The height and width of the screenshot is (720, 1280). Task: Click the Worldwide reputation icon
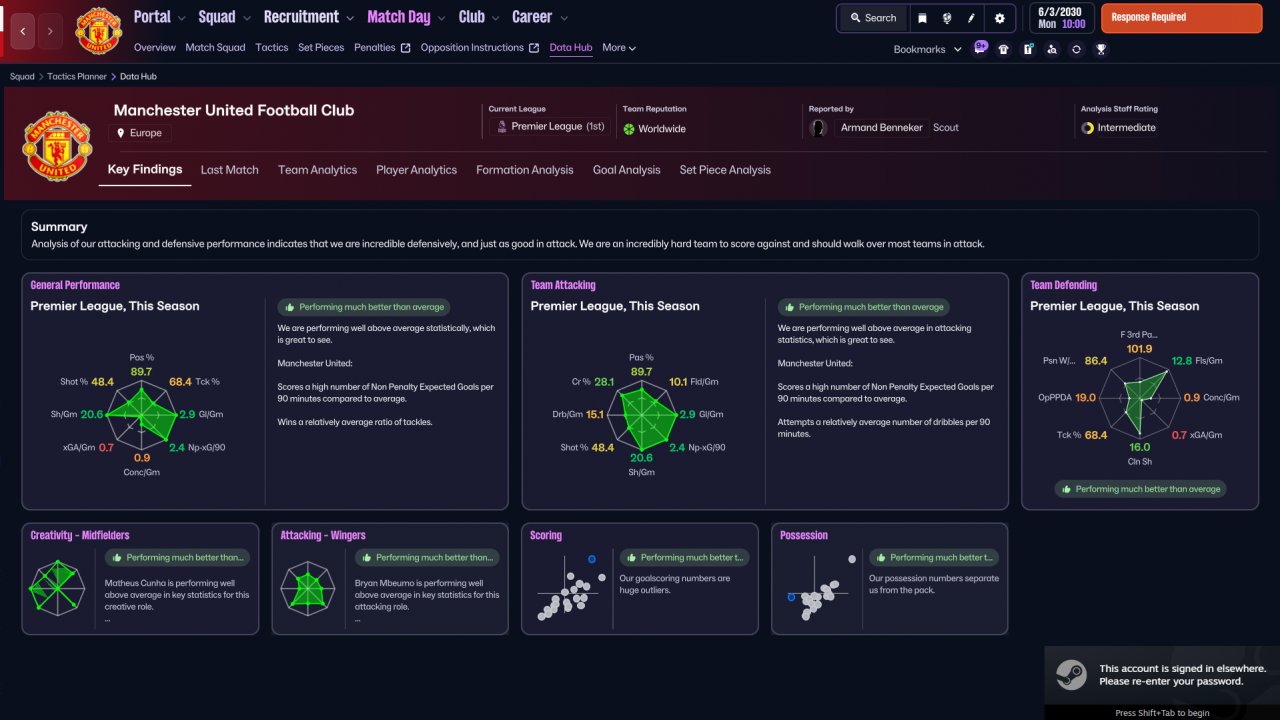coord(629,129)
